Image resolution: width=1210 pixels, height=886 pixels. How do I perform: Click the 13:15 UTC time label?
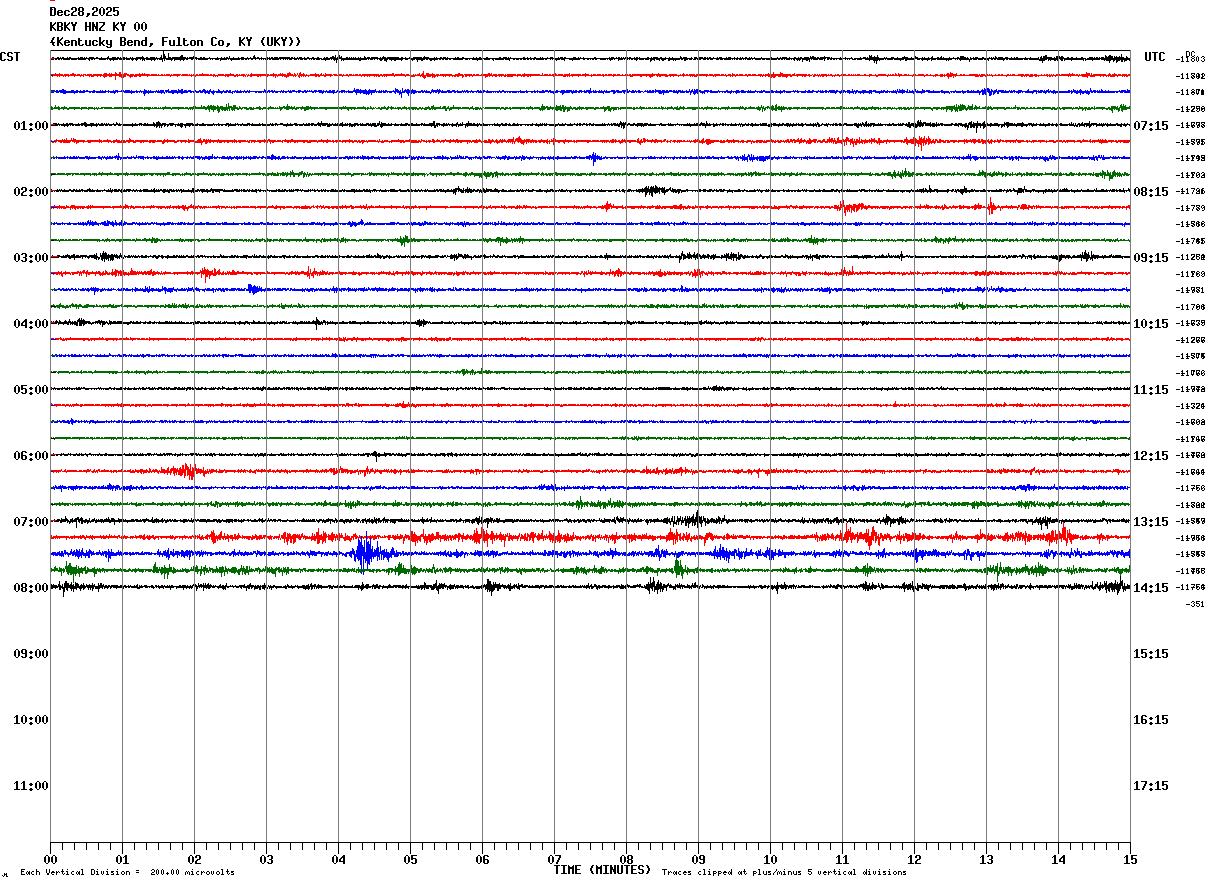(1151, 522)
